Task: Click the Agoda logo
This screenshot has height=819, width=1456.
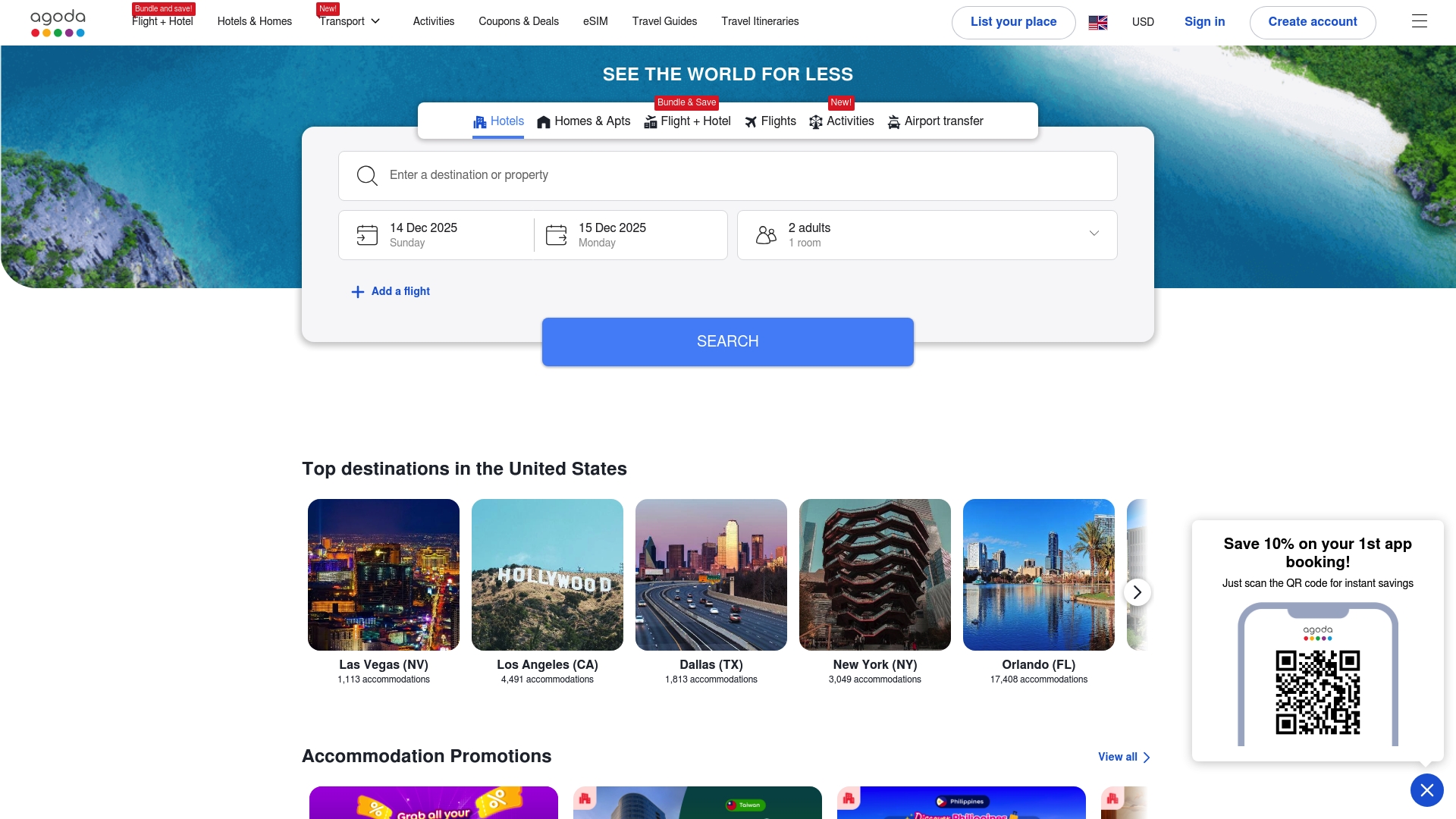Action: [x=58, y=21]
